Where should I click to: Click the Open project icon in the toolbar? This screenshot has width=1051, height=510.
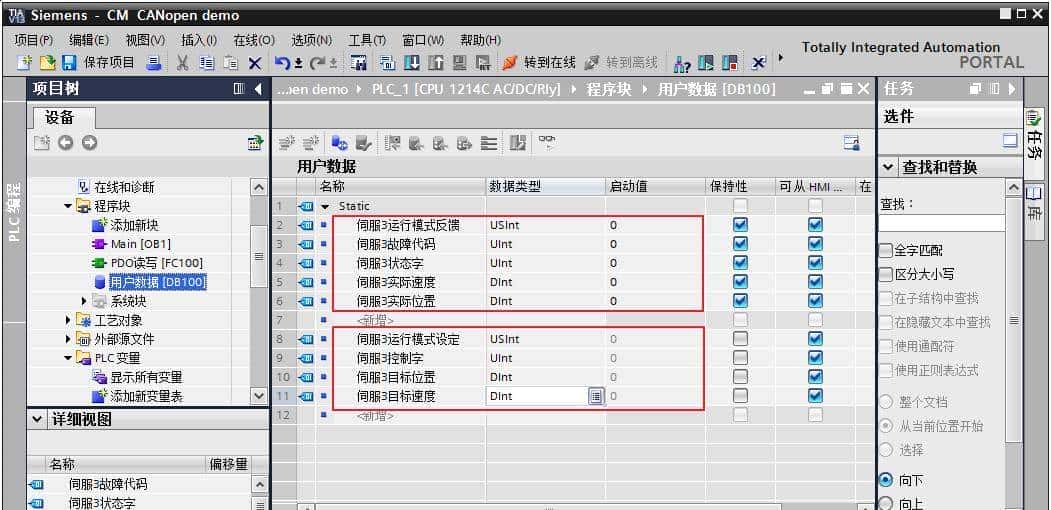click(x=47, y=63)
